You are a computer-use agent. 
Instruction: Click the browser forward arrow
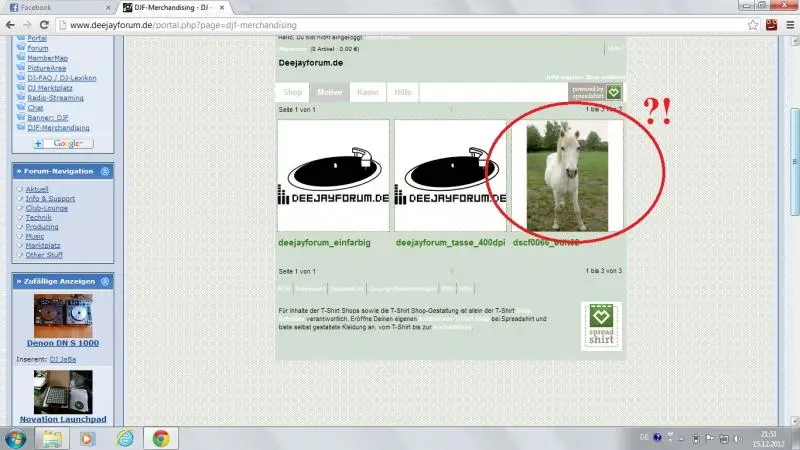(27, 24)
